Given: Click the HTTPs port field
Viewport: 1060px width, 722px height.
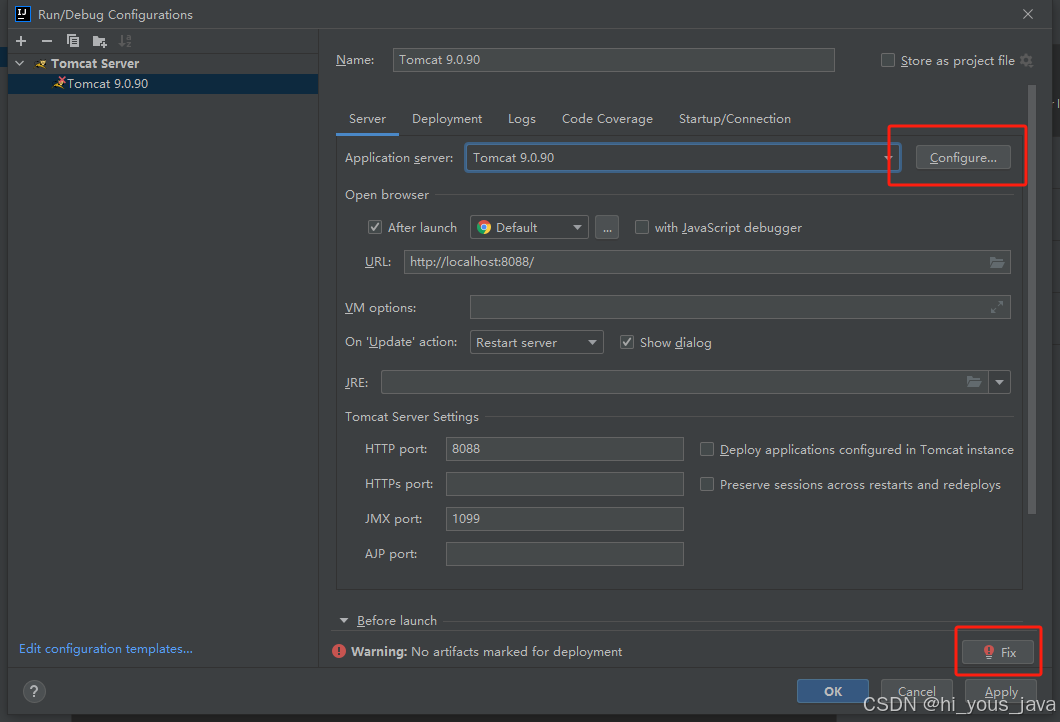Looking at the screenshot, I should point(564,484).
